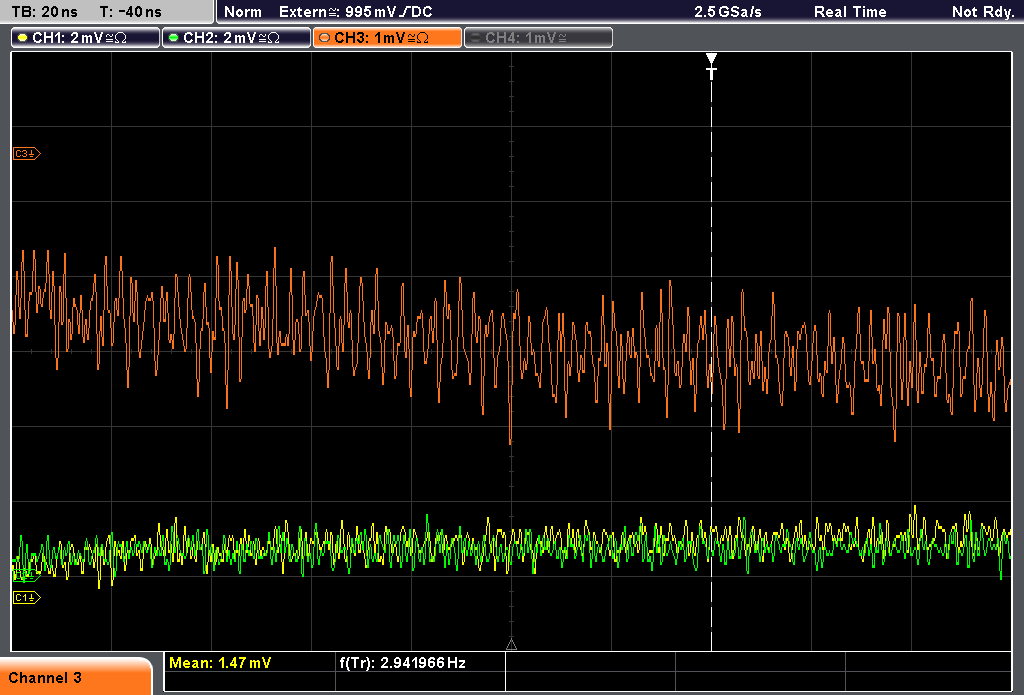Click the yellow CH1 indicator dot
The height and width of the screenshot is (695, 1024).
(x=23, y=38)
